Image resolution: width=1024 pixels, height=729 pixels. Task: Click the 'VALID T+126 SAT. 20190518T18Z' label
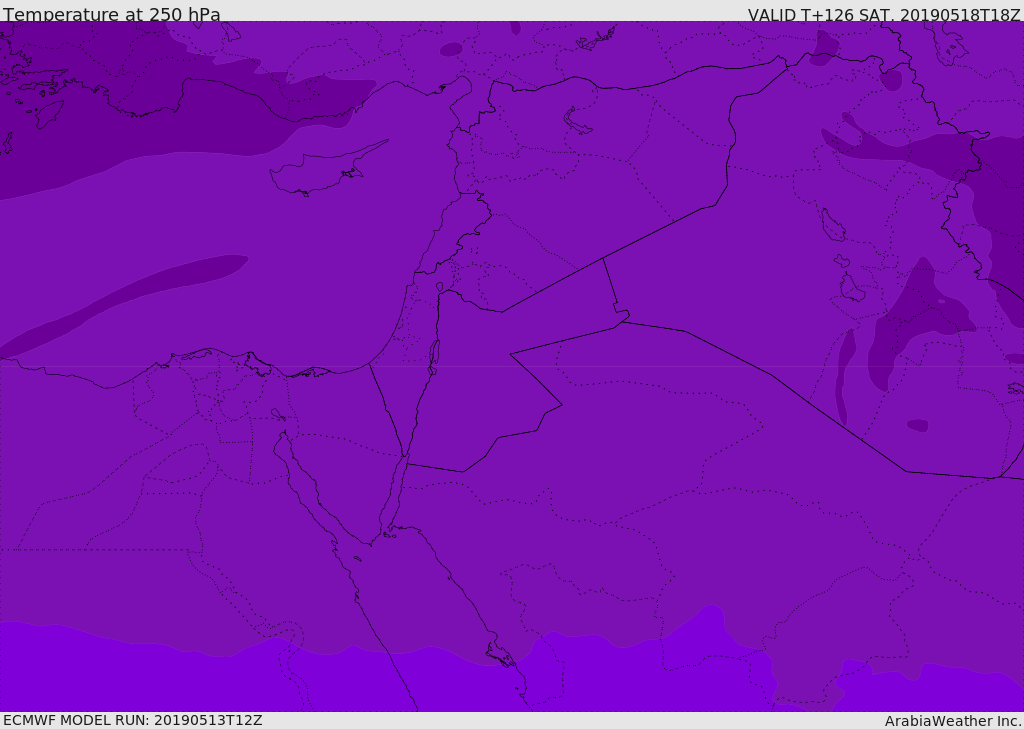pos(884,14)
